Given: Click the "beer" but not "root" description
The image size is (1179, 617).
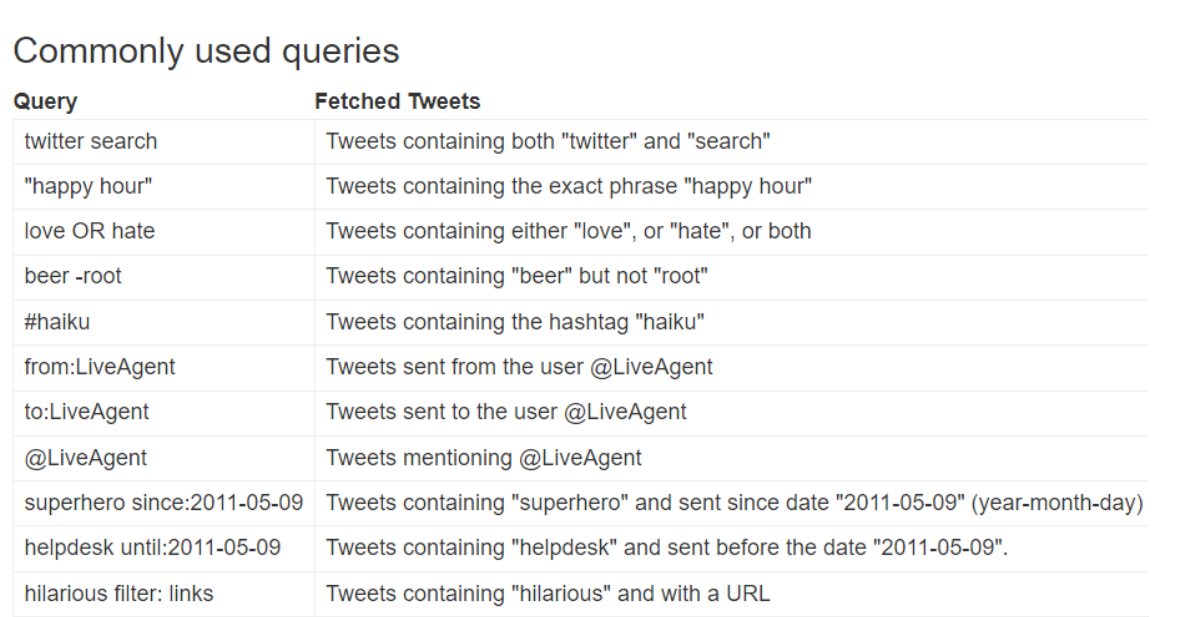Looking at the screenshot, I should [x=517, y=276].
